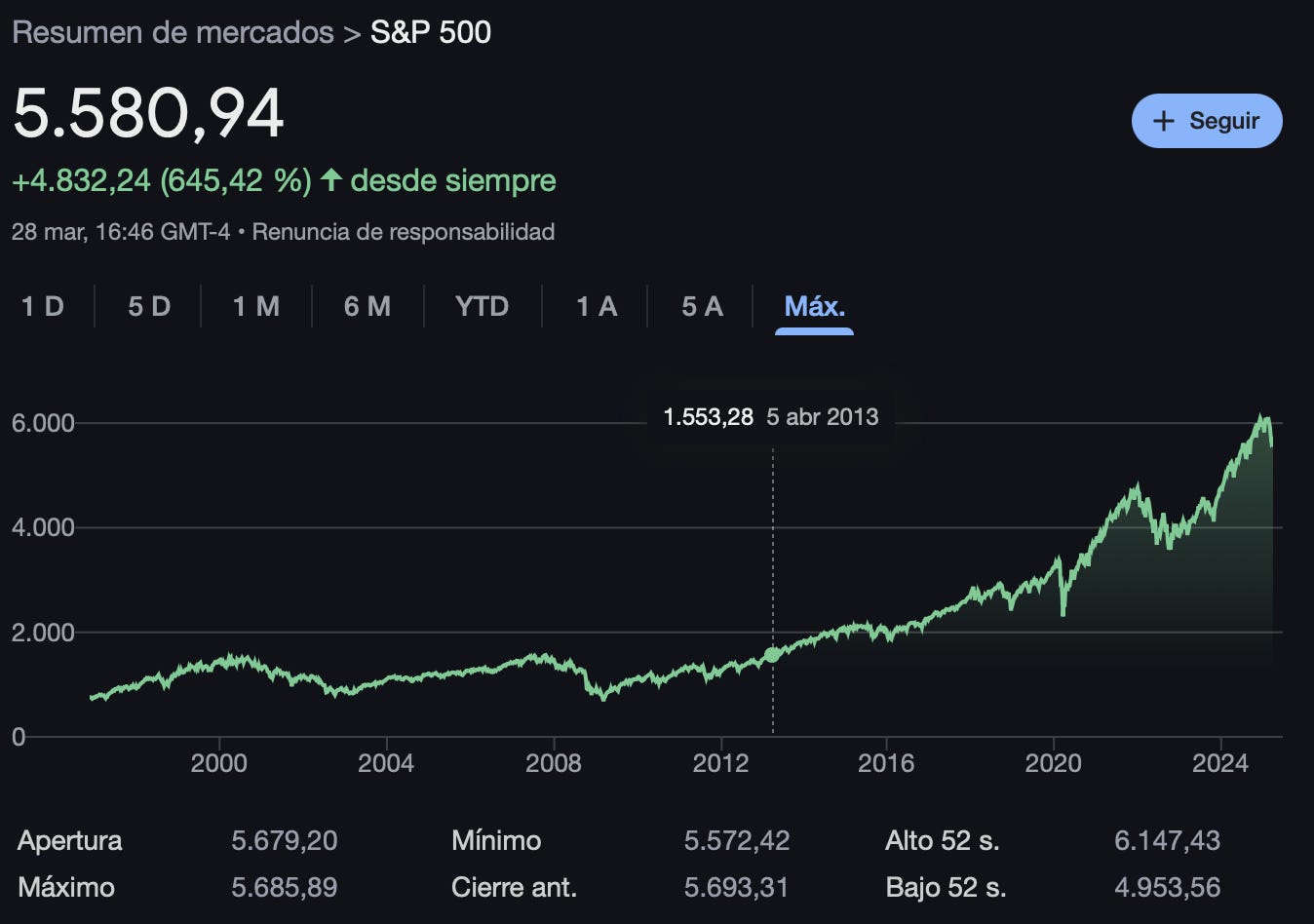The image size is (1314, 924).
Task: Click the 4.000 y-axis label
Action: pyautogui.click(x=43, y=527)
